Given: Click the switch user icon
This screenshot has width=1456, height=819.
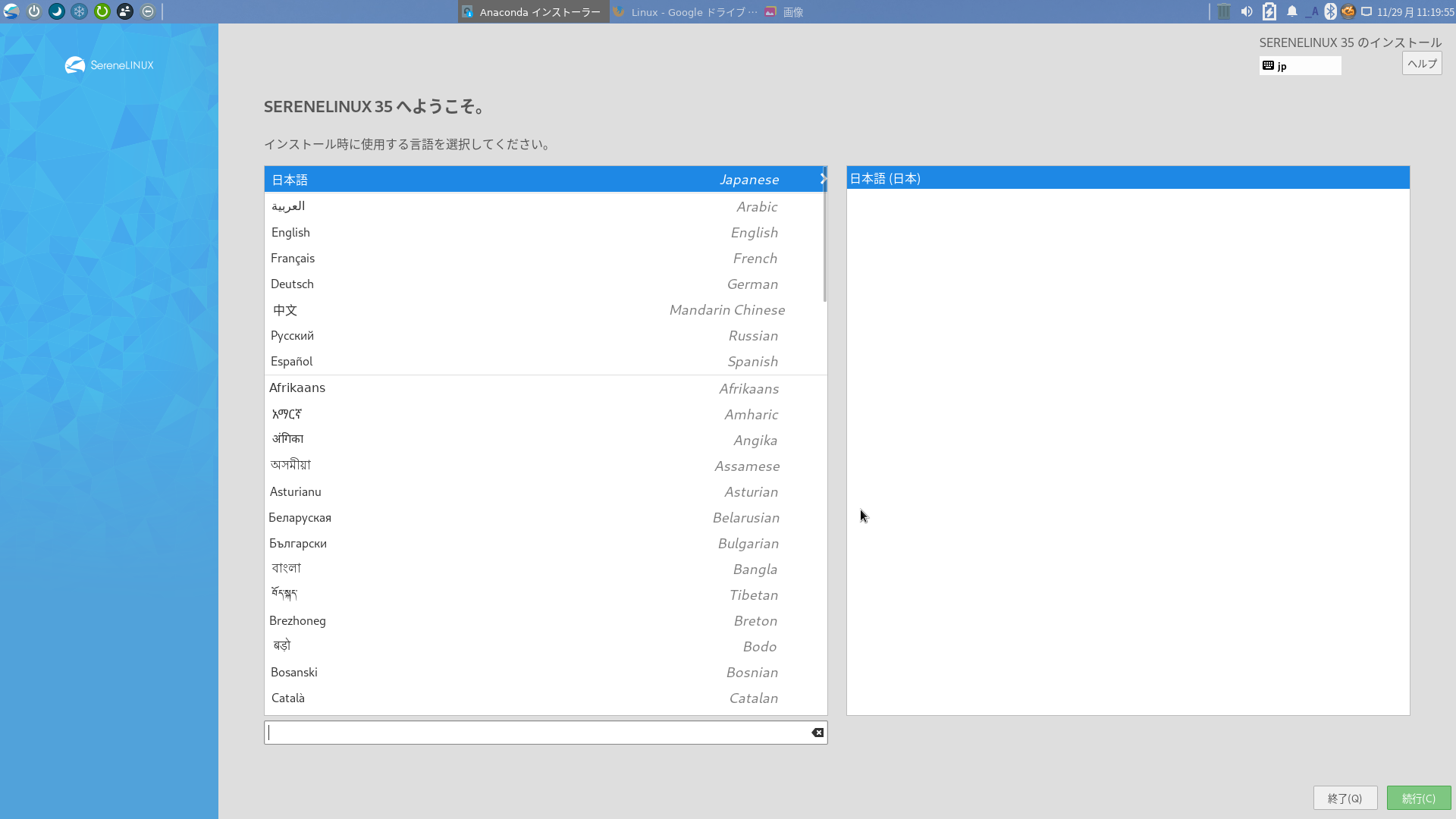Looking at the screenshot, I should pos(125,11).
